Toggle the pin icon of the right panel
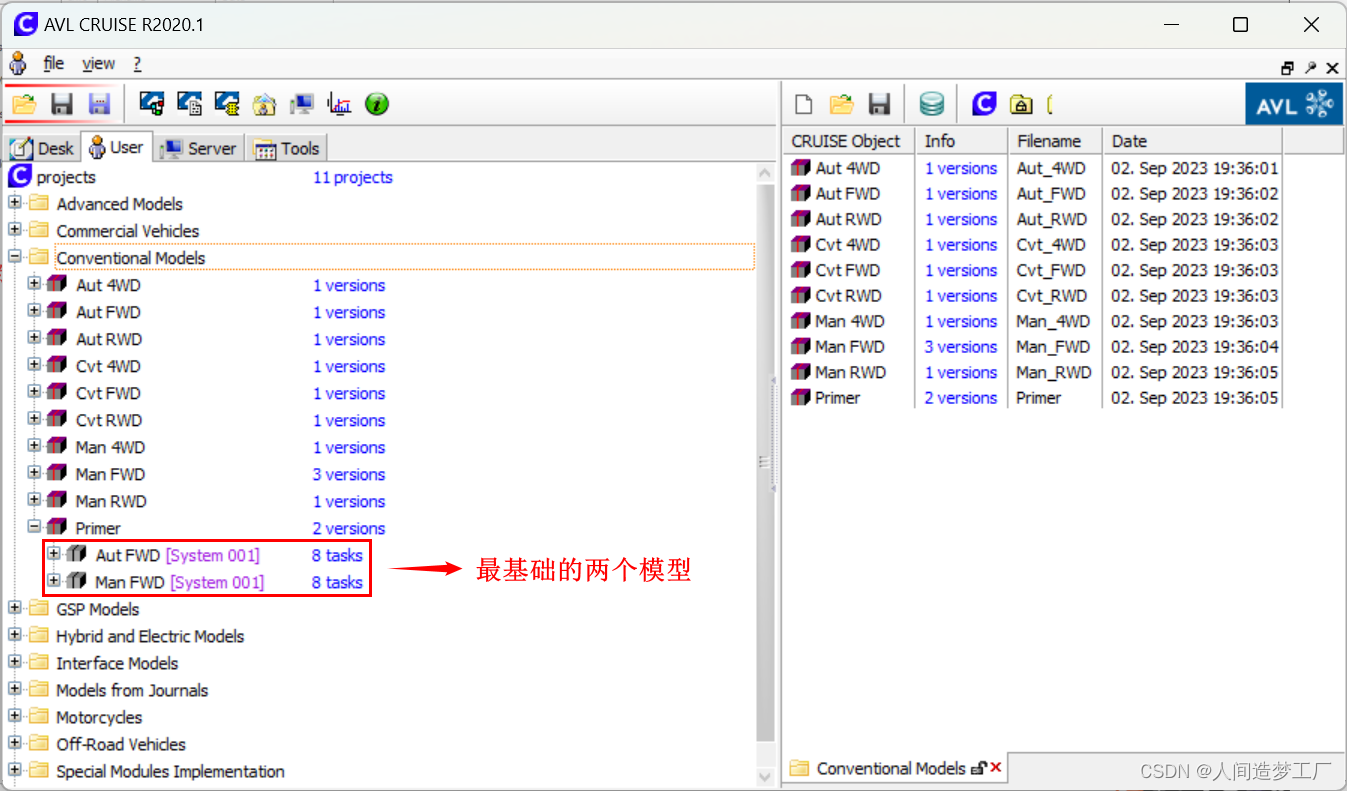Screen dimensions: 1347x791 1311,68
